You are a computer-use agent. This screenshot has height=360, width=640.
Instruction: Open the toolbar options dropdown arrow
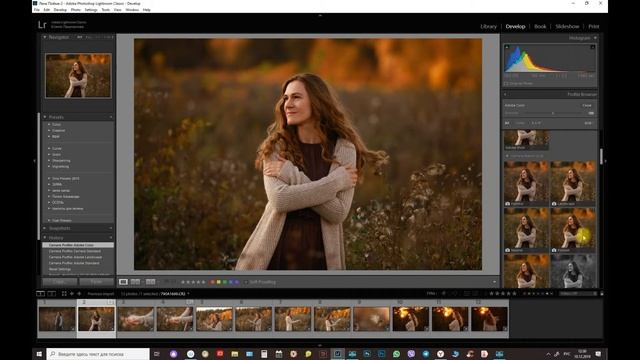[x=494, y=282]
